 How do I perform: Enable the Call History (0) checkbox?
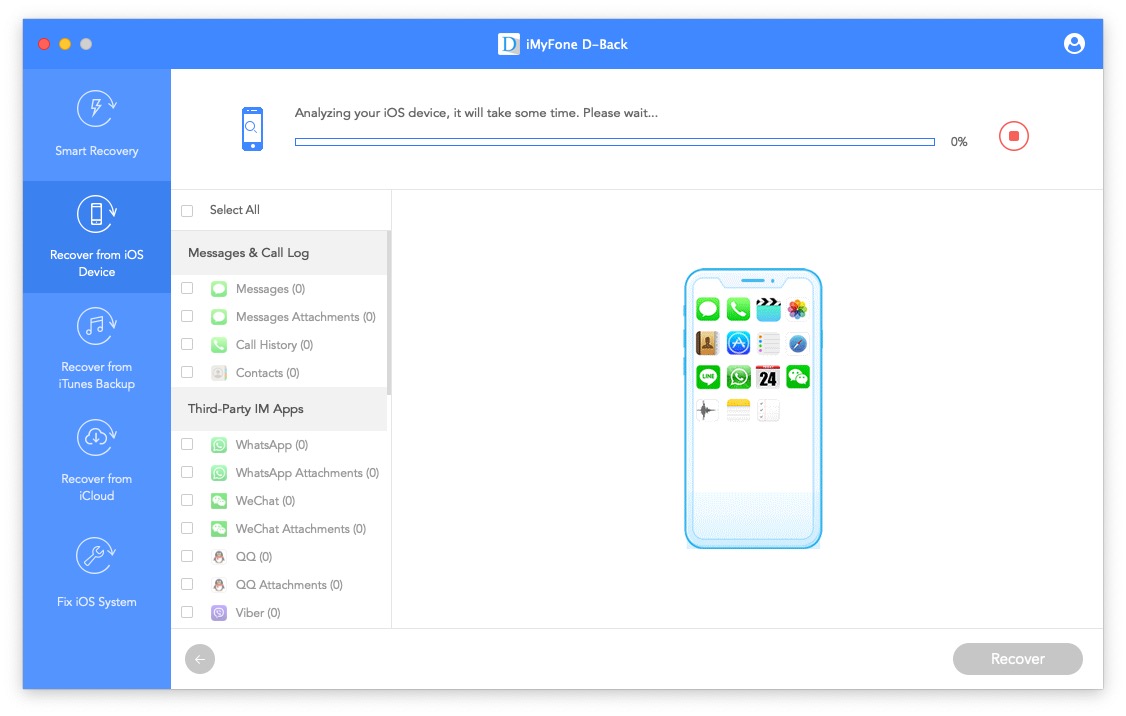187,344
